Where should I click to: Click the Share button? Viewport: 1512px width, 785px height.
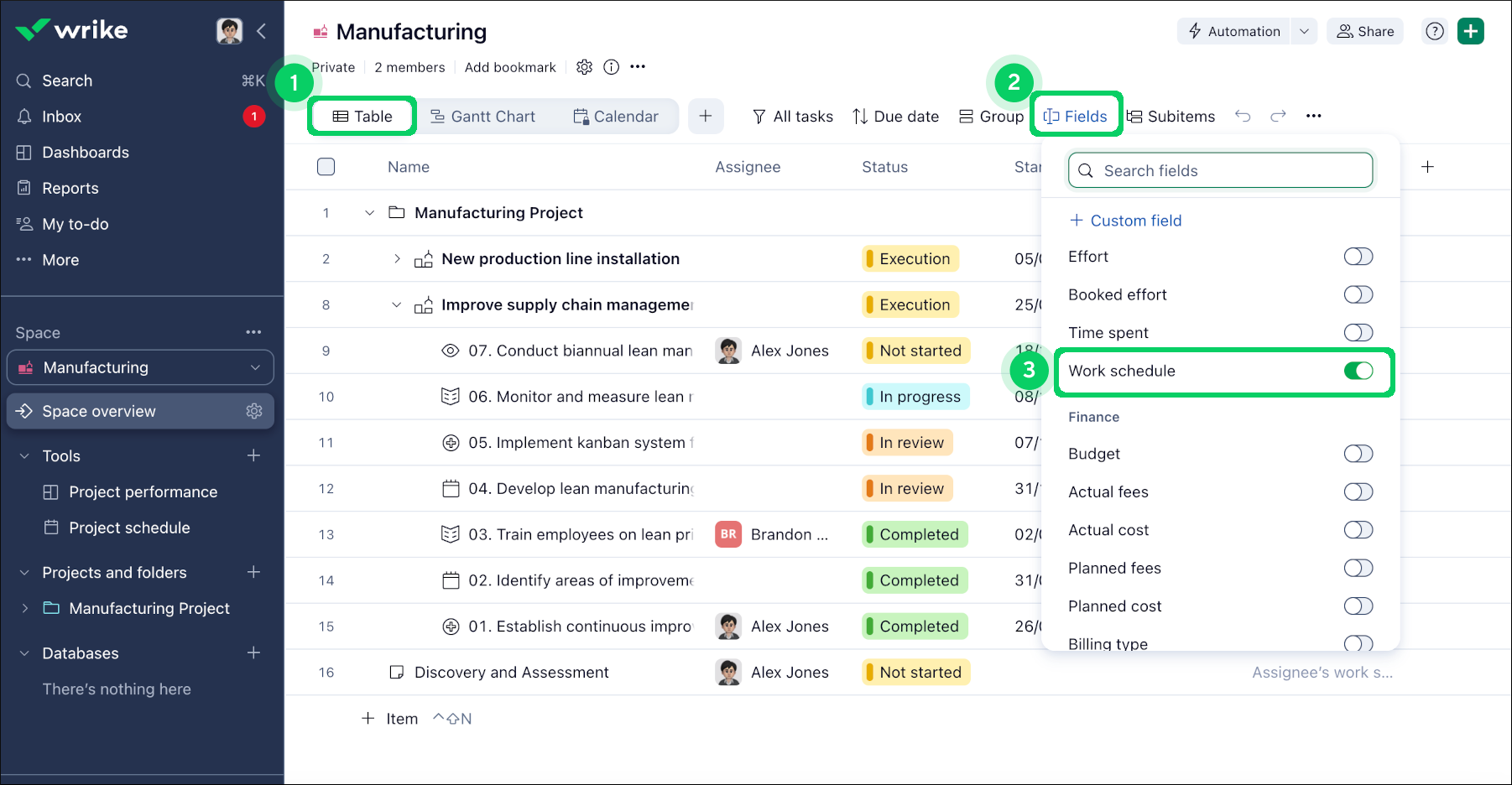[x=1365, y=31]
